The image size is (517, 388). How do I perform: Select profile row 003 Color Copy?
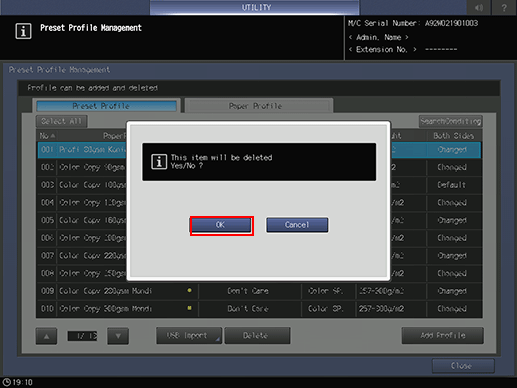[259, 185]
